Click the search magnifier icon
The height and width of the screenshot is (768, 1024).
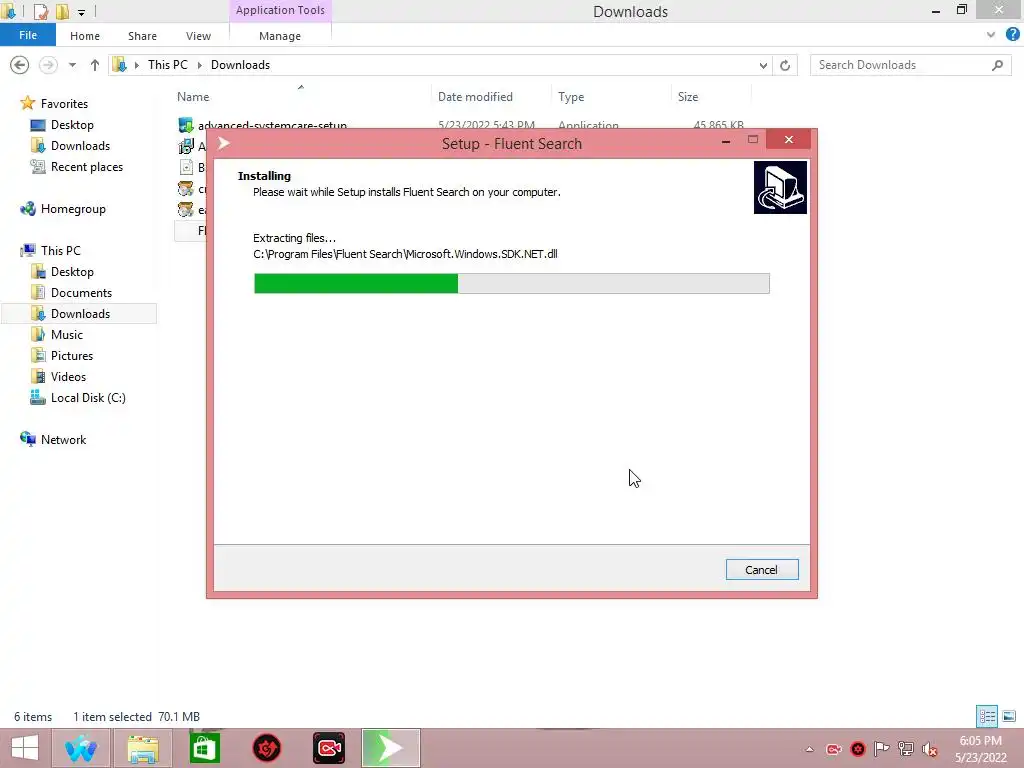tap(997, 65)
